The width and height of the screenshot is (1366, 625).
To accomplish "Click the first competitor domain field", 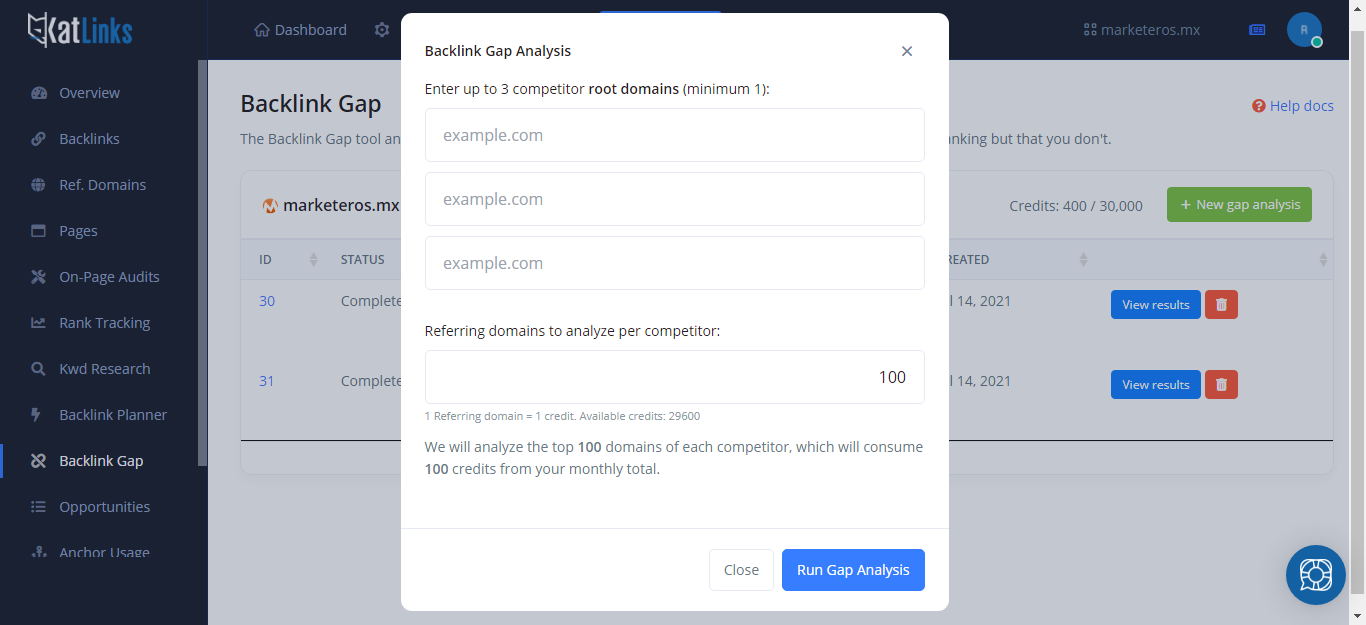I will point(675,135).
